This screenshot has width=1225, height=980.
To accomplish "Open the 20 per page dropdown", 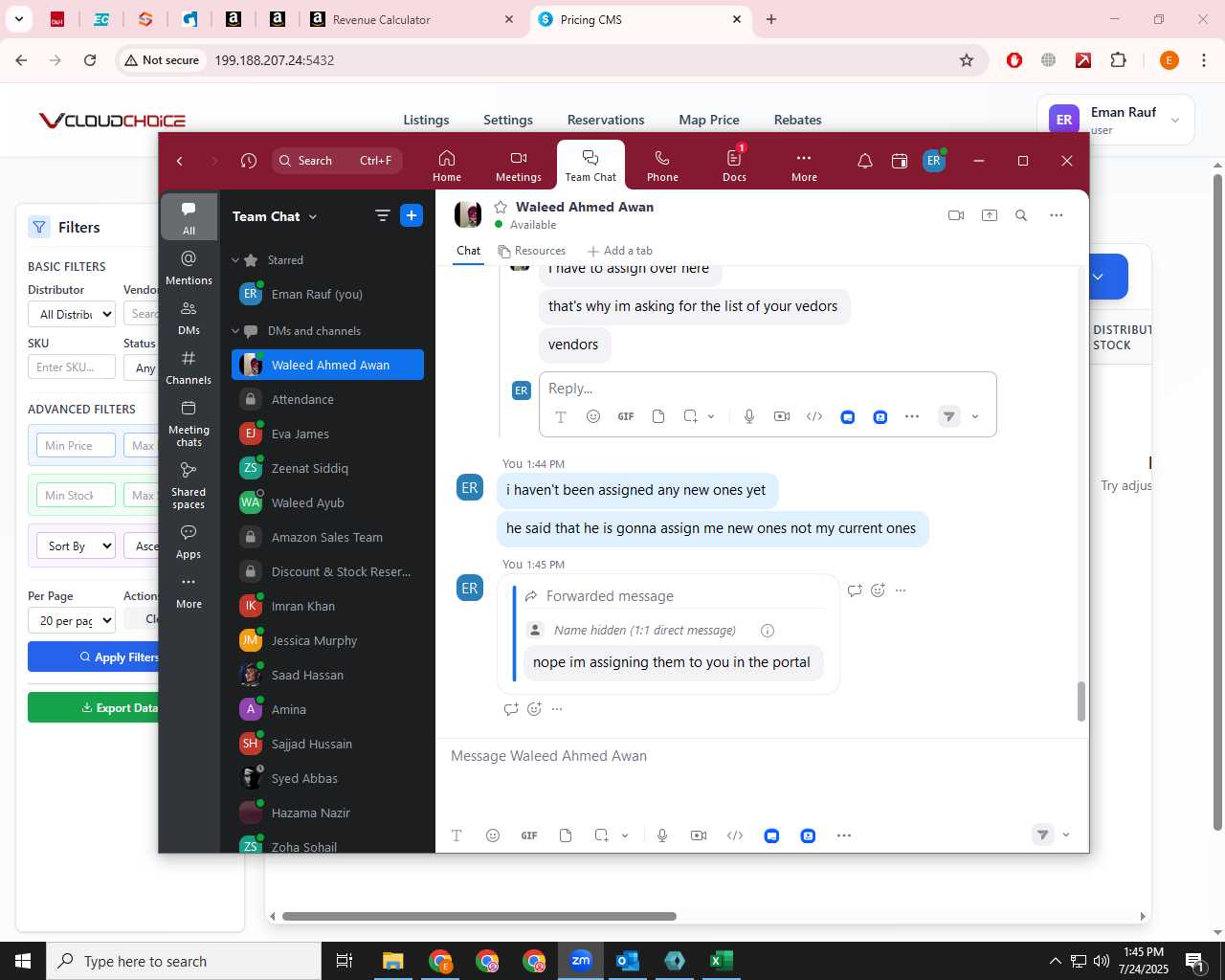I will tap(72, 621).
